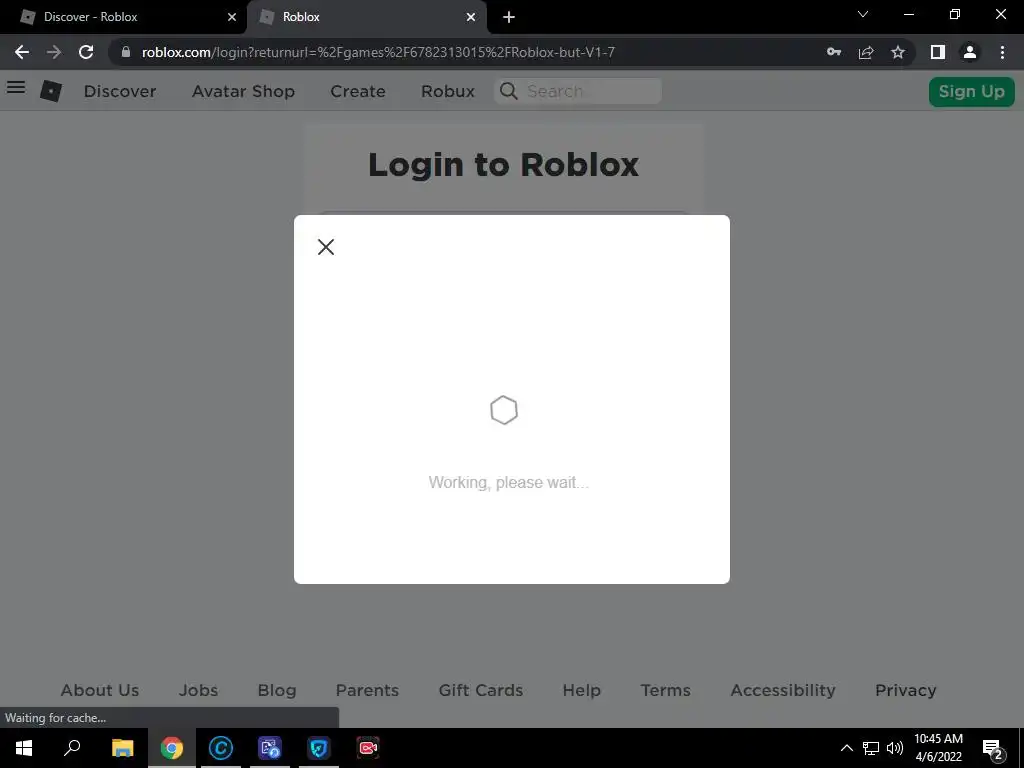The image size is (1024, 768).
Task: Open the Parents footer link
Action: 367,690
